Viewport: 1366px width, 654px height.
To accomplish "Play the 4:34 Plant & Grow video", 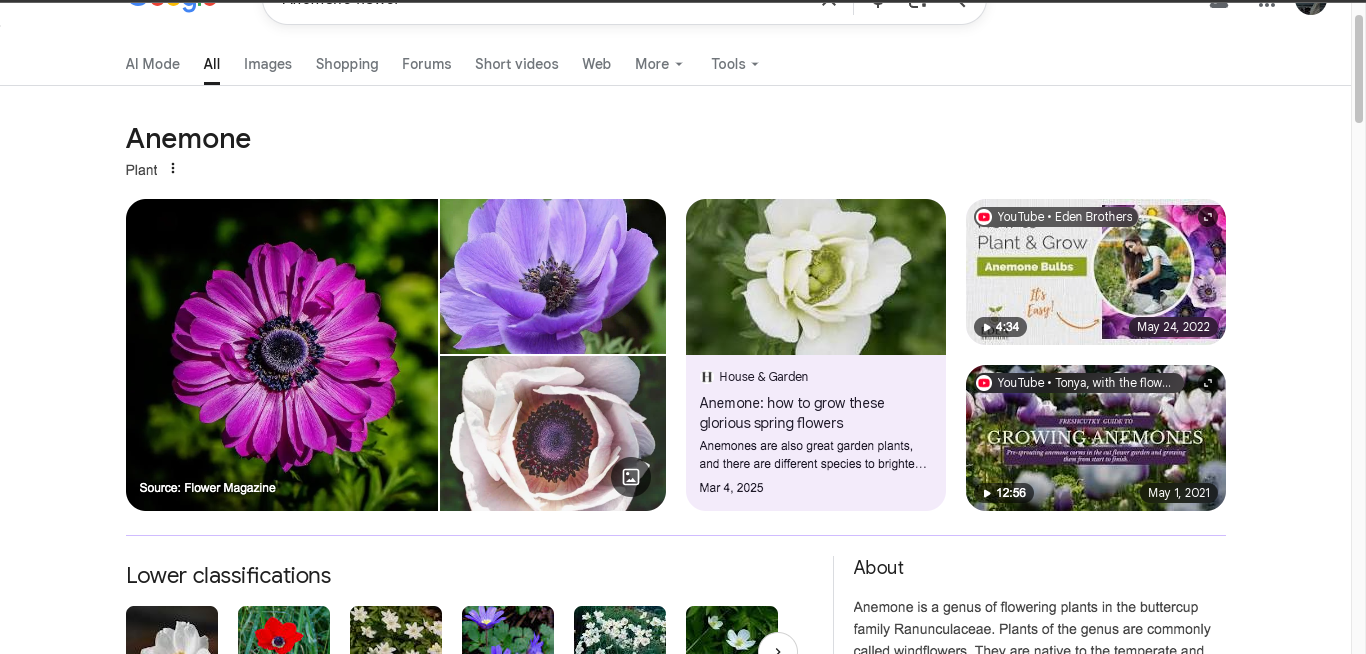I will (1000, 327).
